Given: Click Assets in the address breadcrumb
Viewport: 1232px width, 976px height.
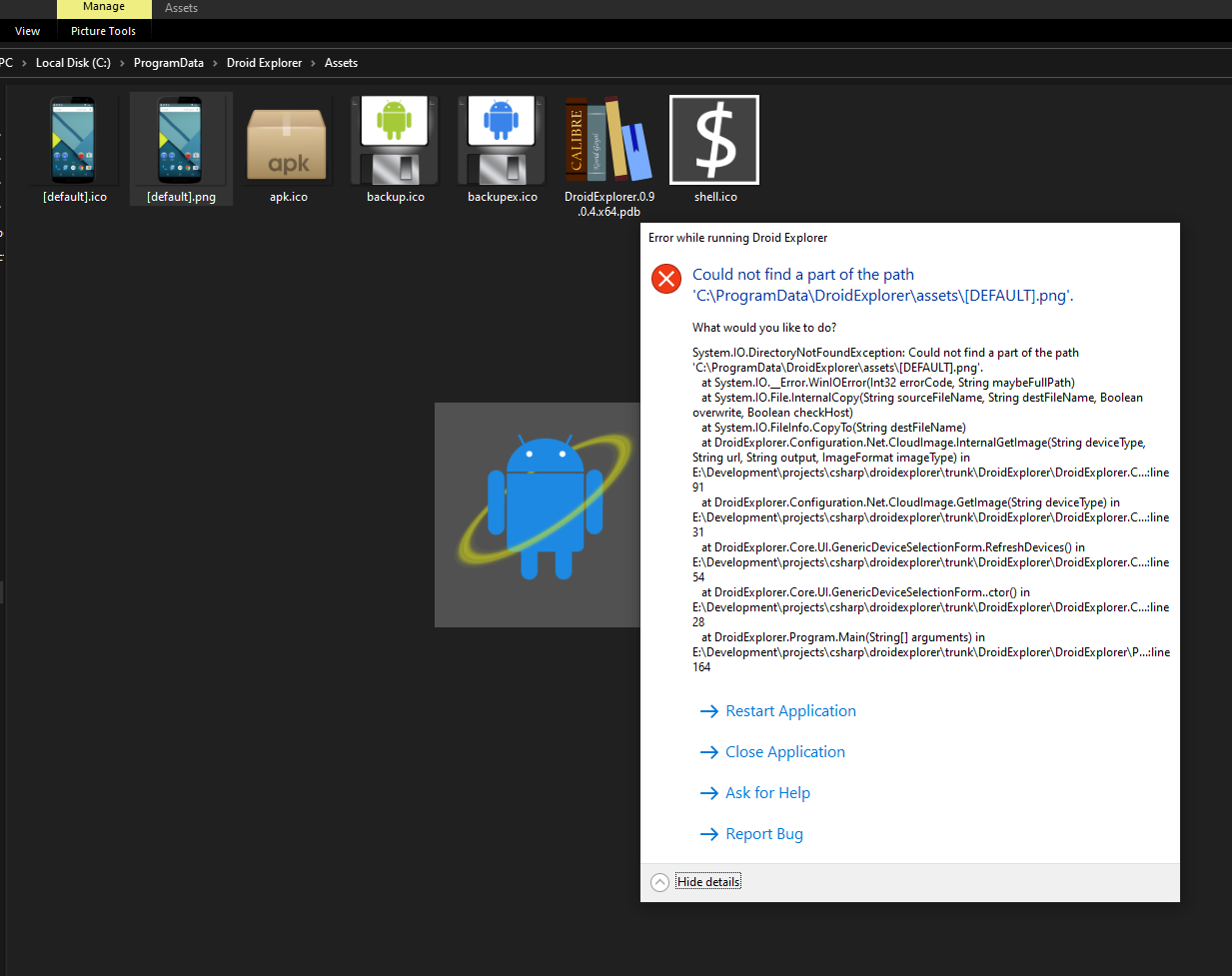Looking at the screenshot, I should [341, 63].
